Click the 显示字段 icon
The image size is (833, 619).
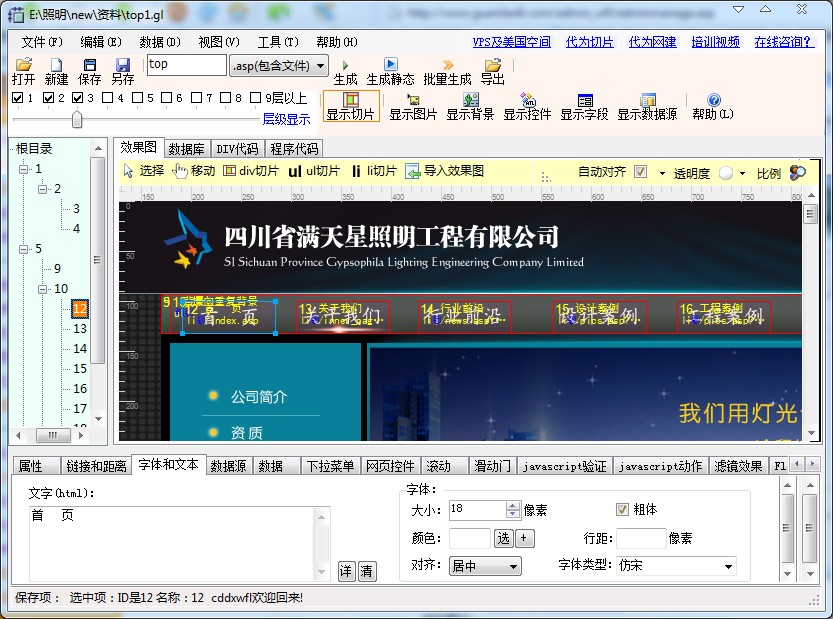click(585, 100)
